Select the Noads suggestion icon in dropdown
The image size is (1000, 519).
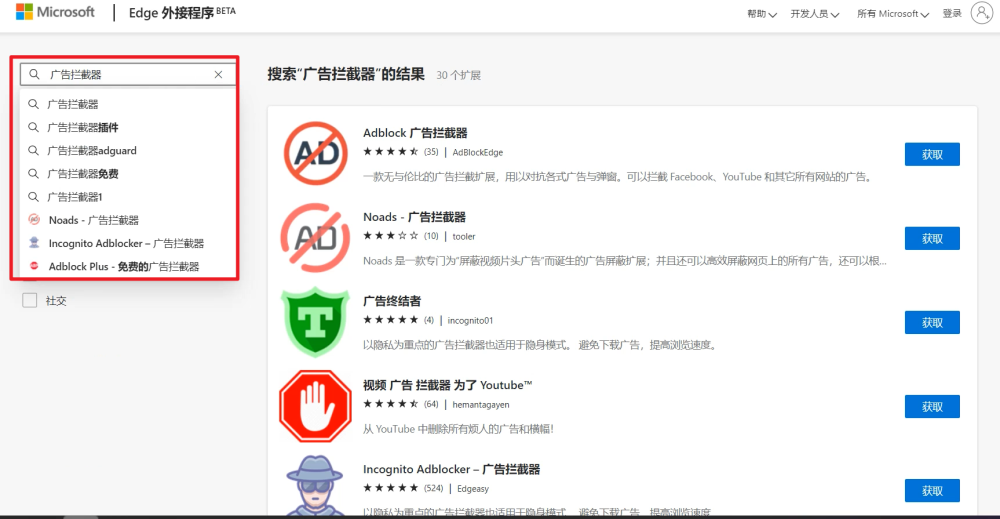pyautogui.click(x=34, y=220)
